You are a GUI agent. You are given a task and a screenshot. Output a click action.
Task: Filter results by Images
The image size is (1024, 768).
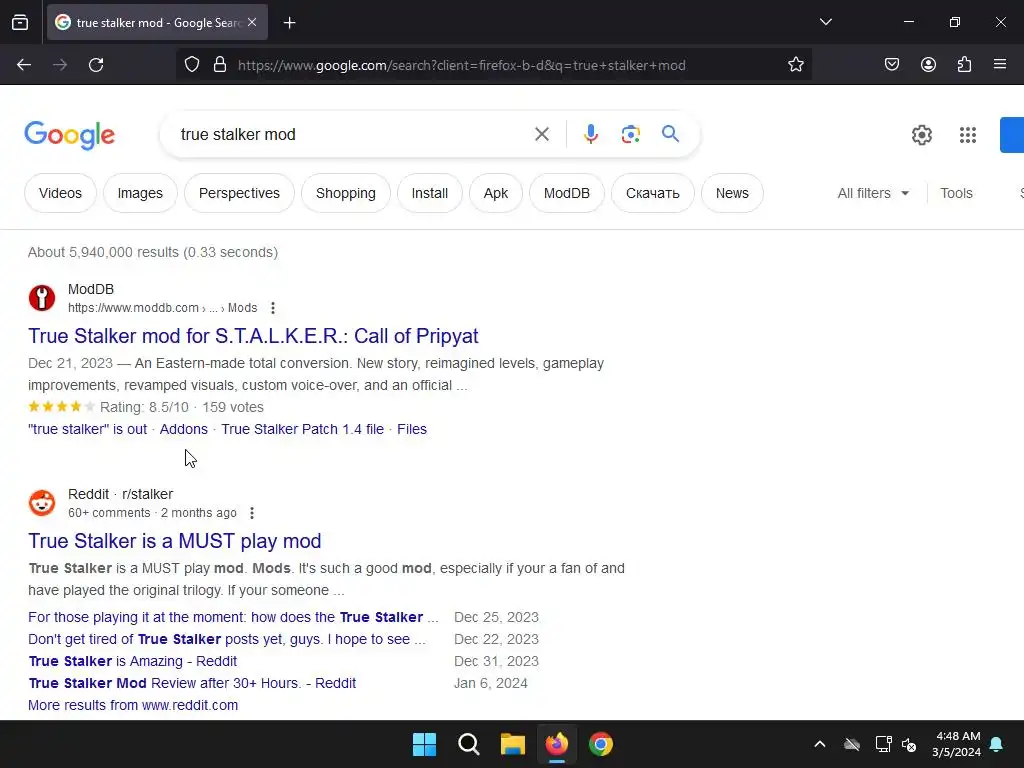point(140,193)
